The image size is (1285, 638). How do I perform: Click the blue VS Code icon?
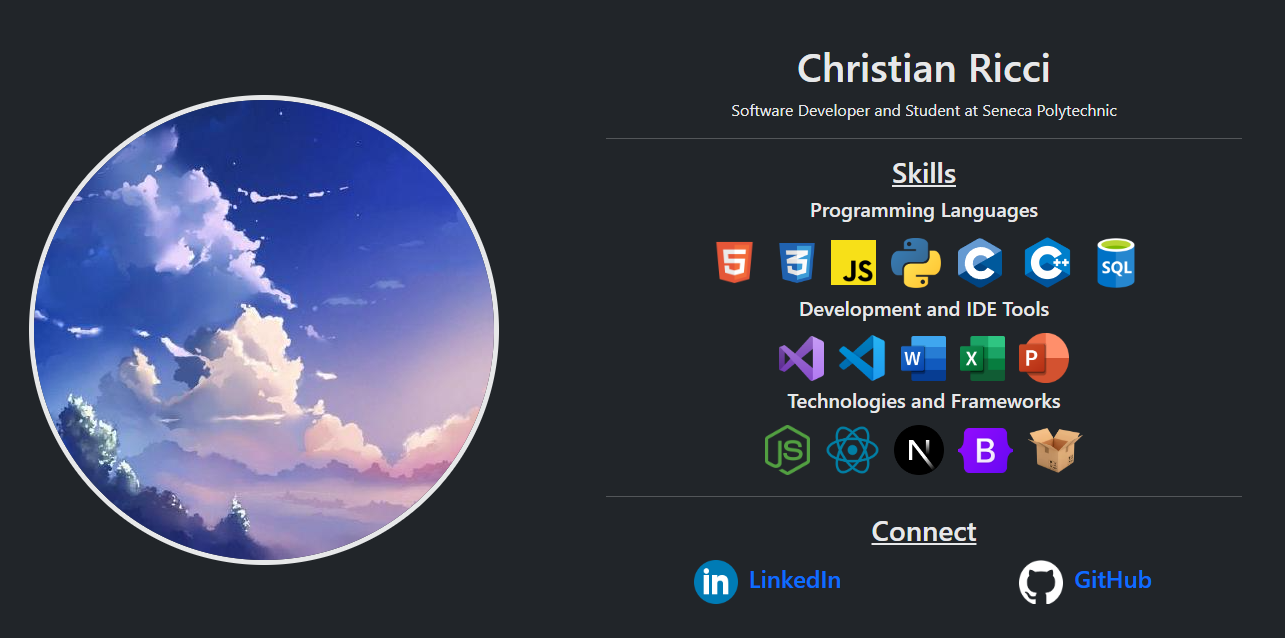(x=862, y=358)
